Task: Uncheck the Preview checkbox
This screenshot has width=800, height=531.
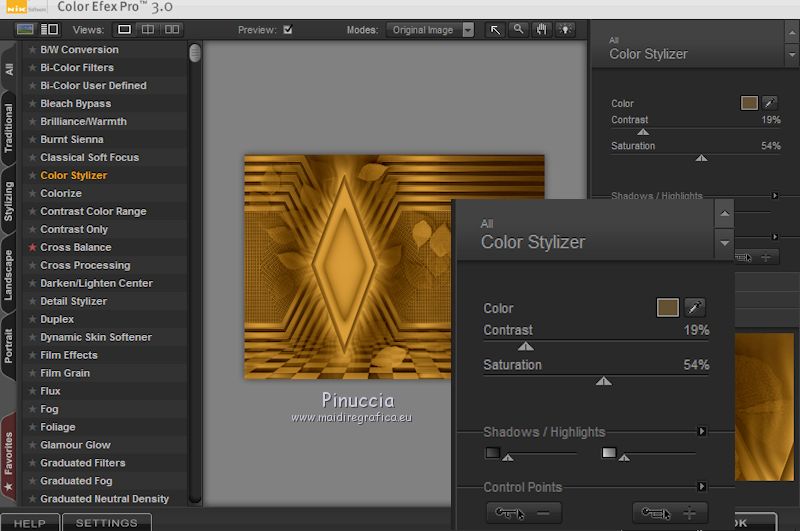Action: (x=288, y=29)
